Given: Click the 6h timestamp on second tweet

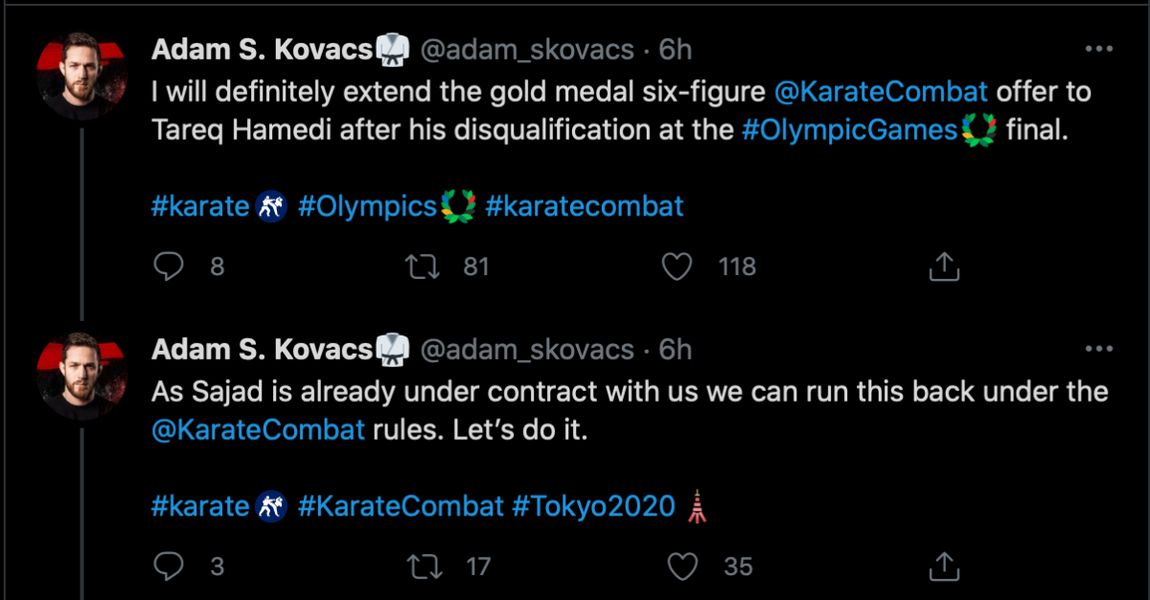Looking at the screenshot, I should pyautogui.click(x=675, y=349).
